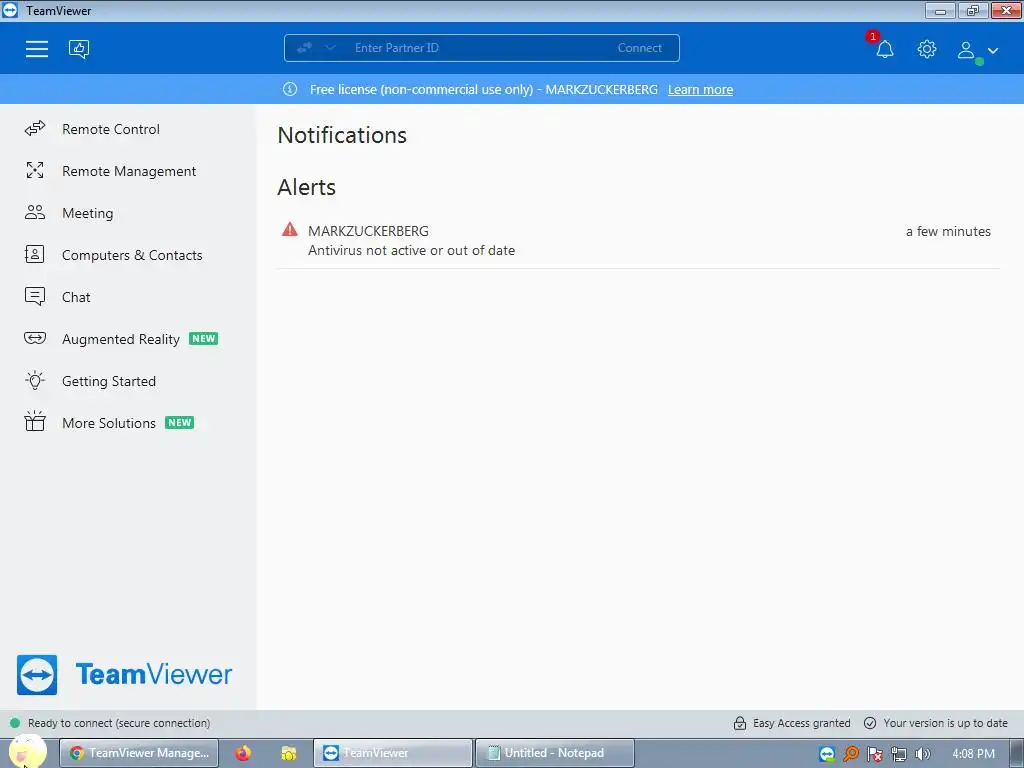Click the Augmented Reality headset icon

35,338
